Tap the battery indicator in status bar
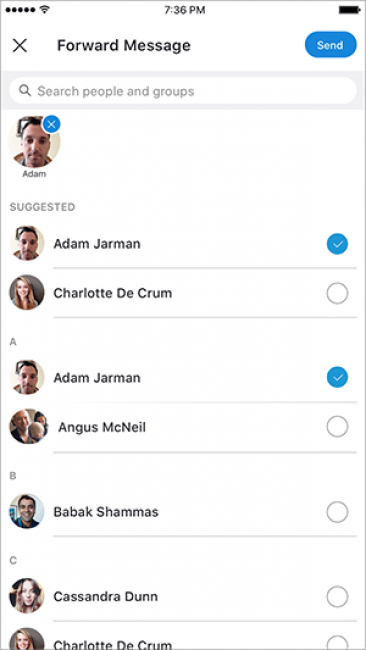 (x=349, y=10)
